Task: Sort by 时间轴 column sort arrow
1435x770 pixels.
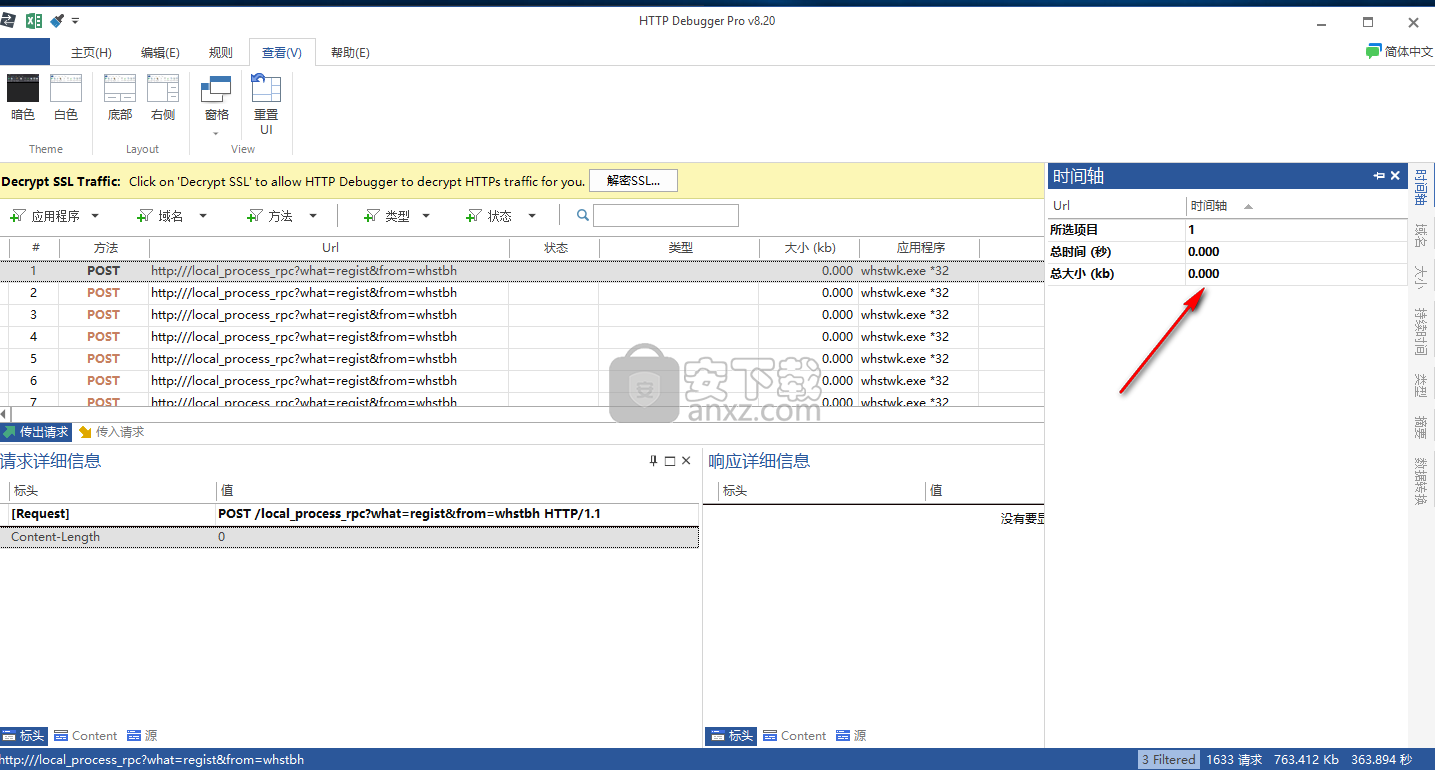Action: click(x=1248, y=207)
